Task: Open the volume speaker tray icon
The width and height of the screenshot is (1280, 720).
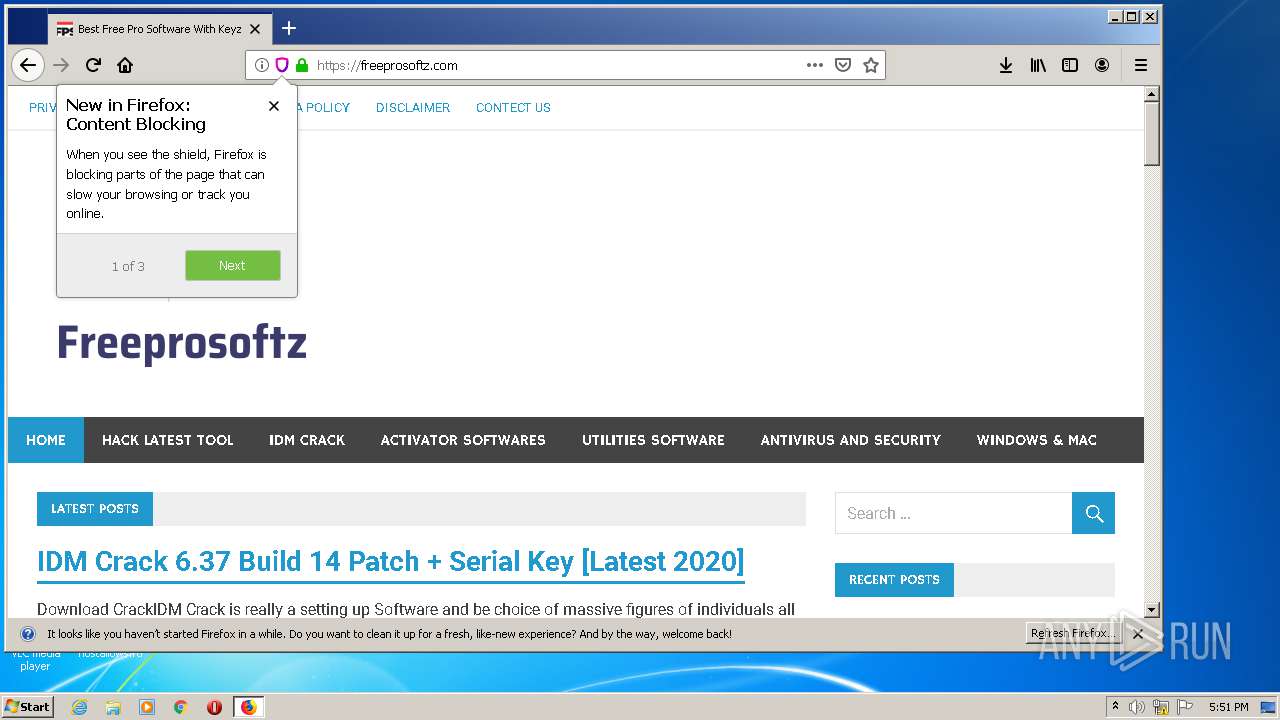Action: coord(1137,707)
